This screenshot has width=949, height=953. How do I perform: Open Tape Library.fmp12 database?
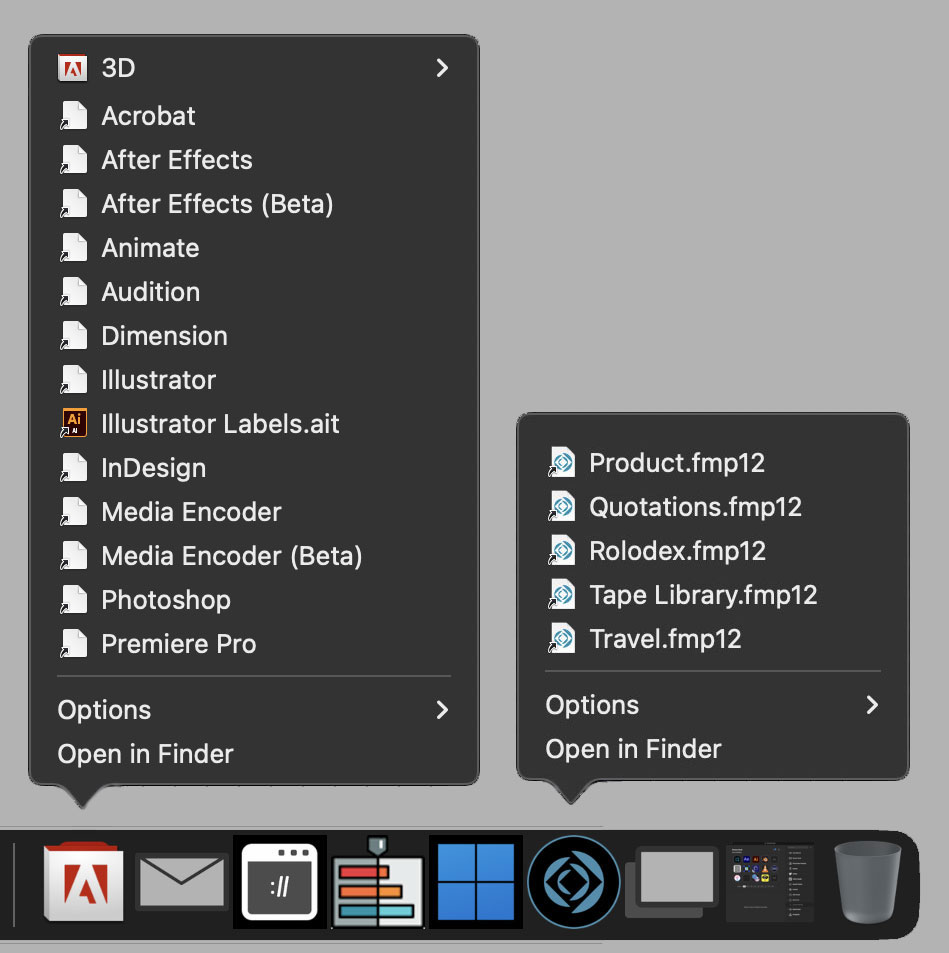point(703,595)
